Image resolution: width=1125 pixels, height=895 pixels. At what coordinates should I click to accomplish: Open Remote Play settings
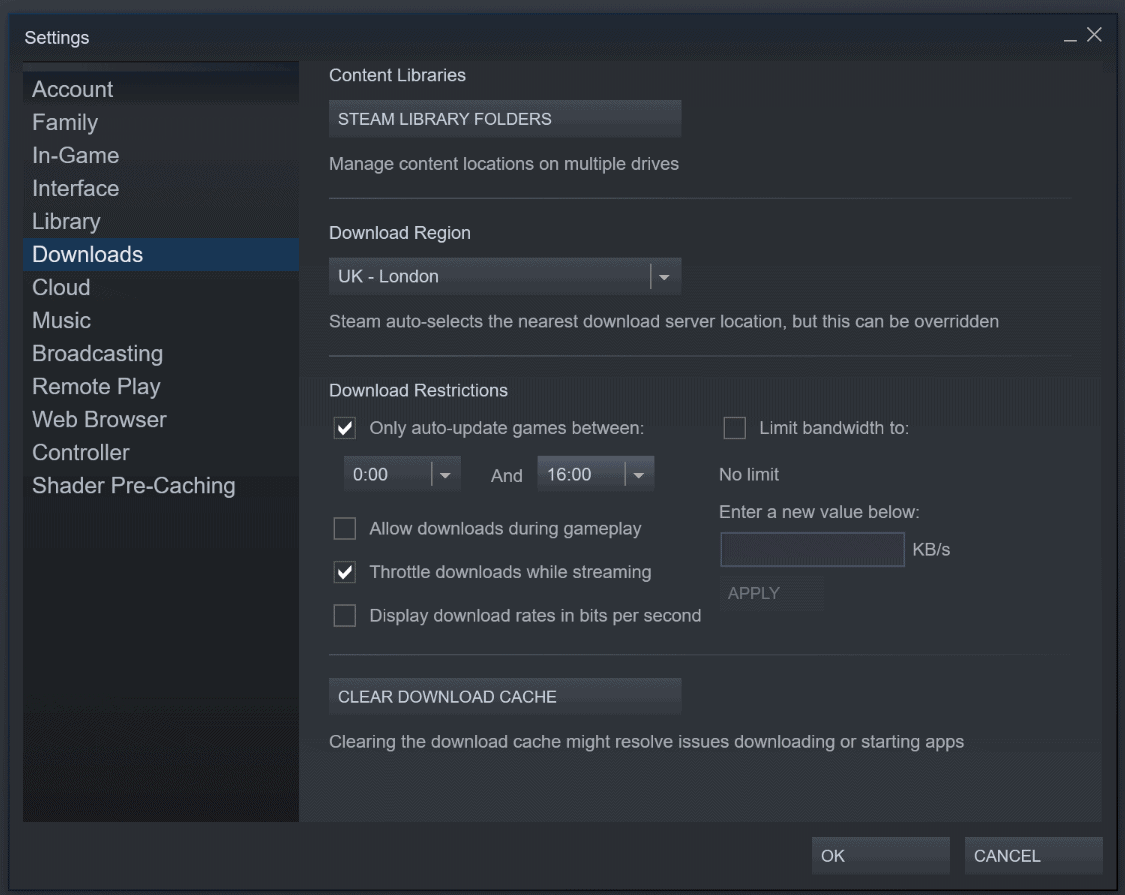(96, 386)
